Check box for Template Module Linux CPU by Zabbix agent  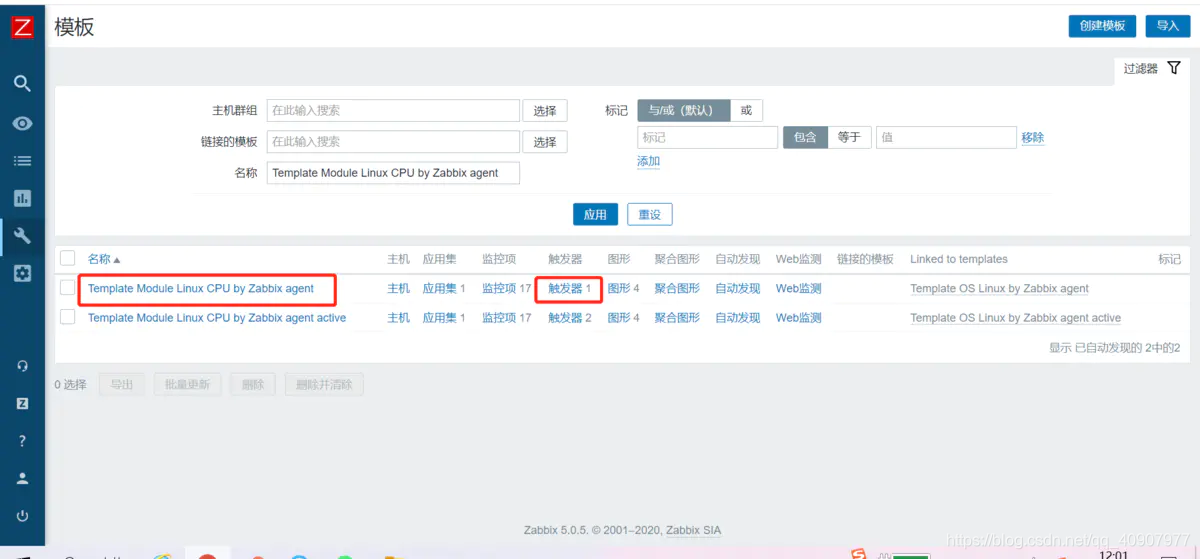(x=68, y=288)
